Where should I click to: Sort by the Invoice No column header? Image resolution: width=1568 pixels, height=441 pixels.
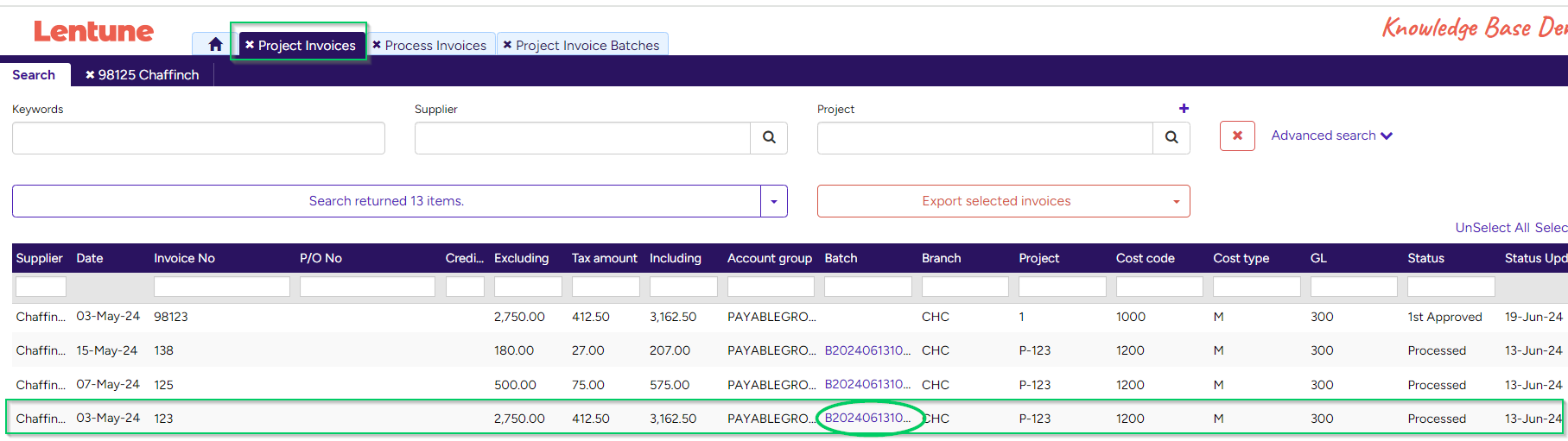coord(184,258)
